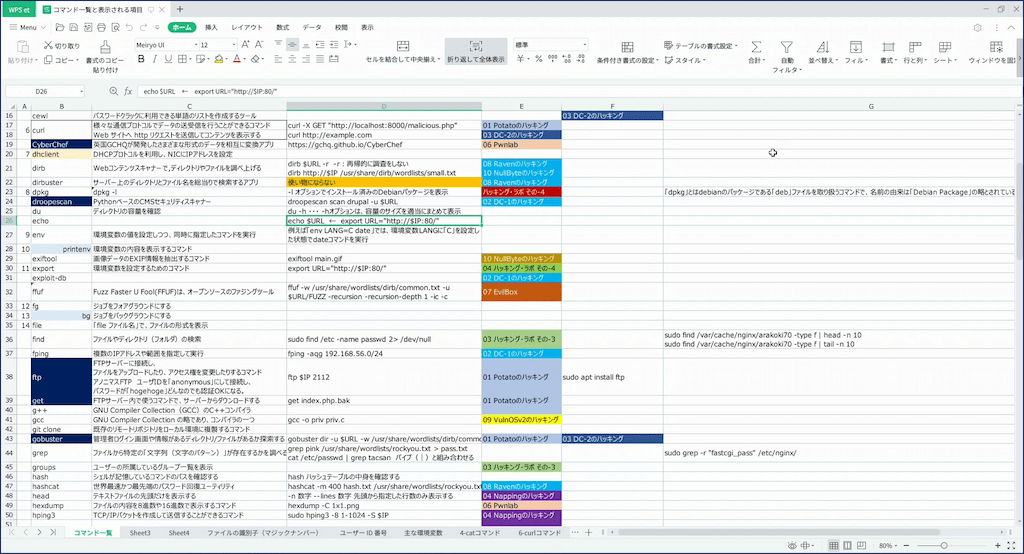Image resolution: width=1024 pixels, height=554 pixels.
Task: Open the 挿入 ribbon tab
Action: point(211,27)
